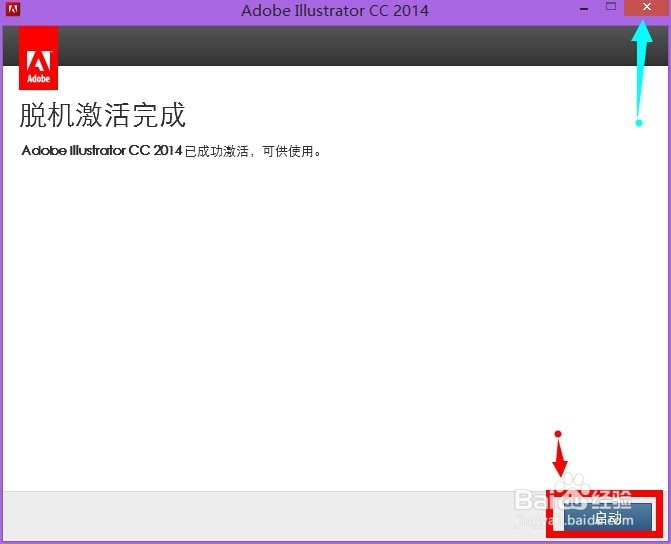This screenshot has width=671, height=544.
Task: Click the small Adobe icon in title bar
Action: (13, 9)
